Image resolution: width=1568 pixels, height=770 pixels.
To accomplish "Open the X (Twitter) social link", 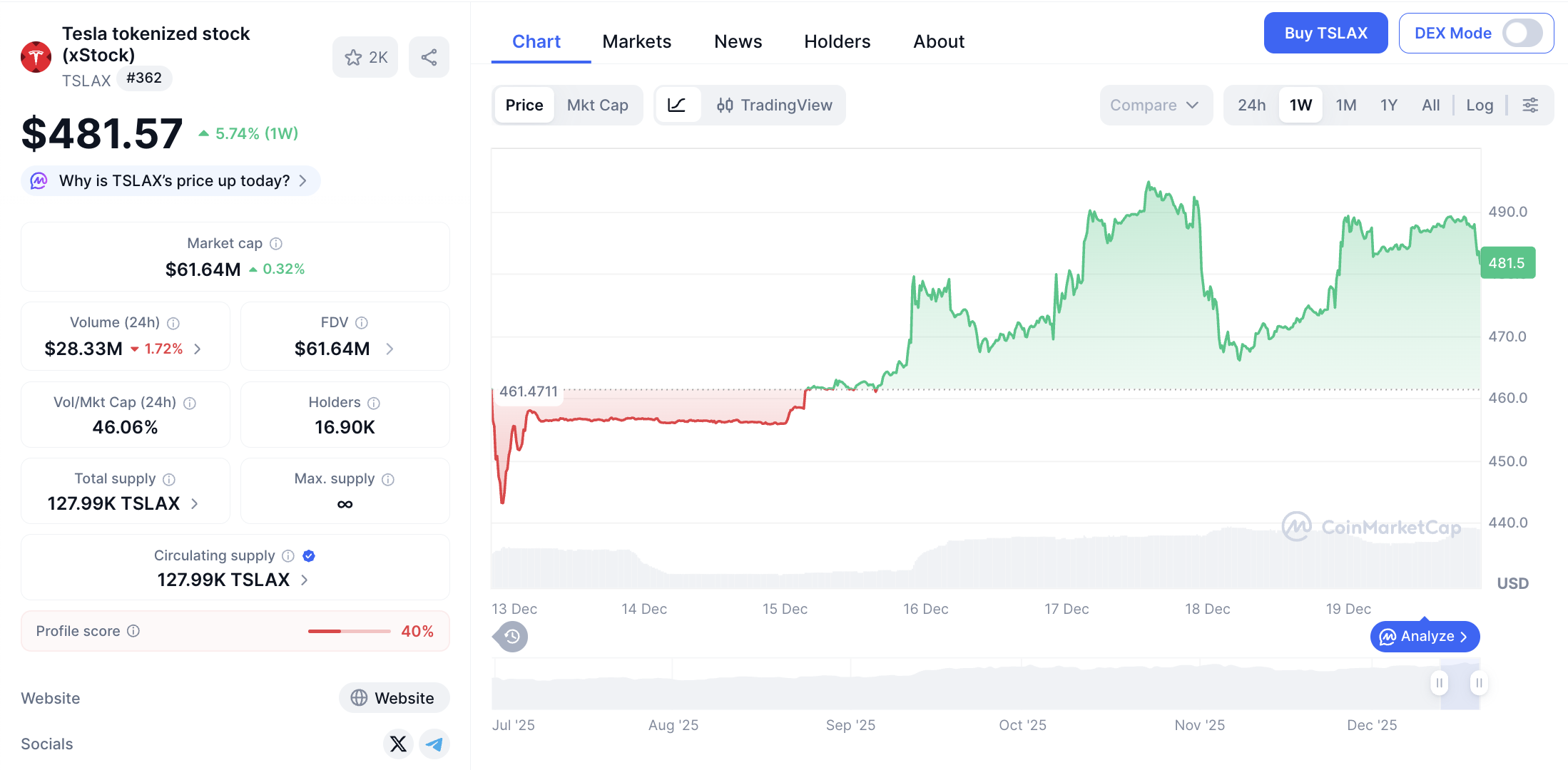I will click(398, 744).
